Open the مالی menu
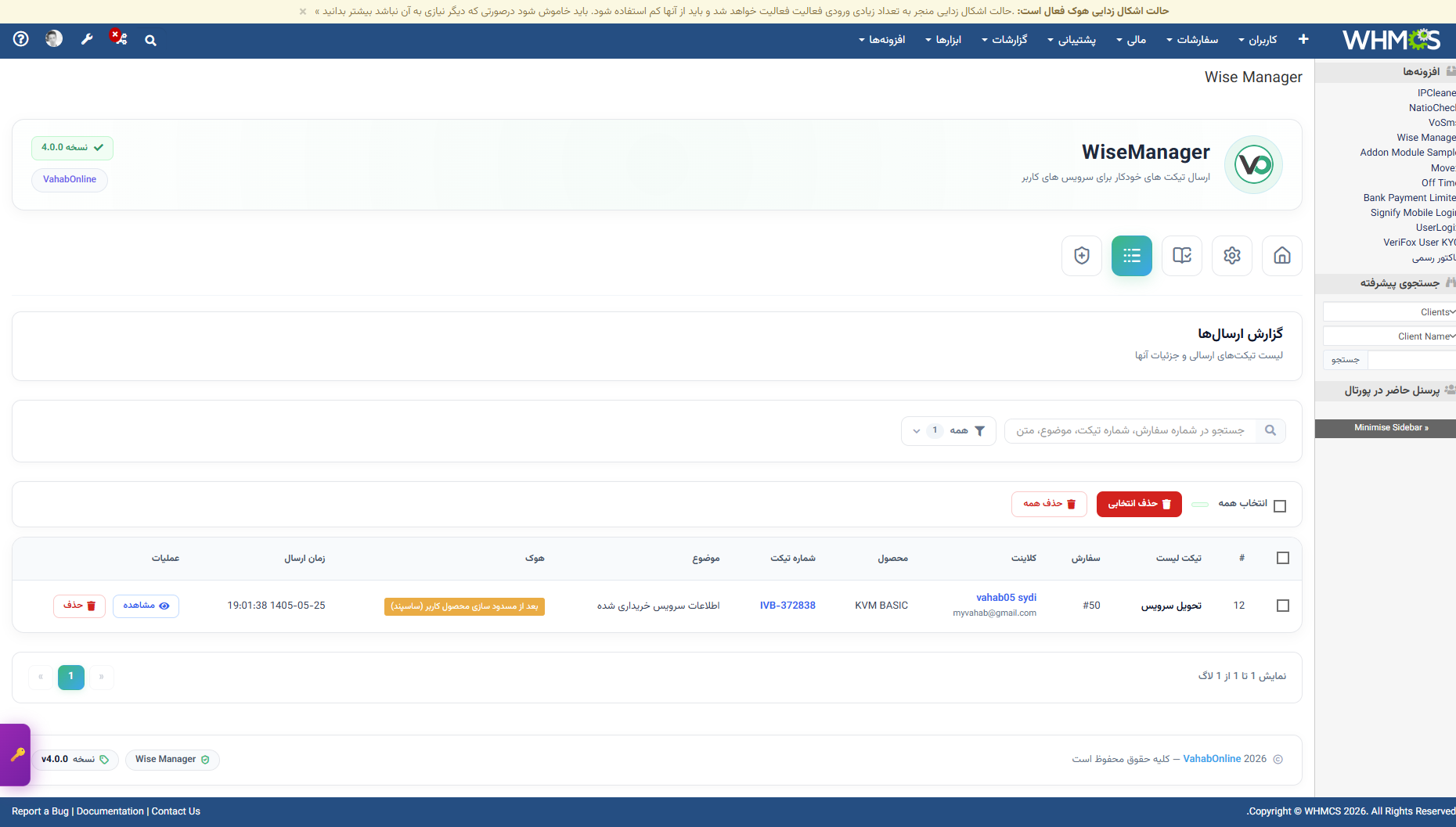This screenshot has height=827, width=1456. click(1131, 40)
